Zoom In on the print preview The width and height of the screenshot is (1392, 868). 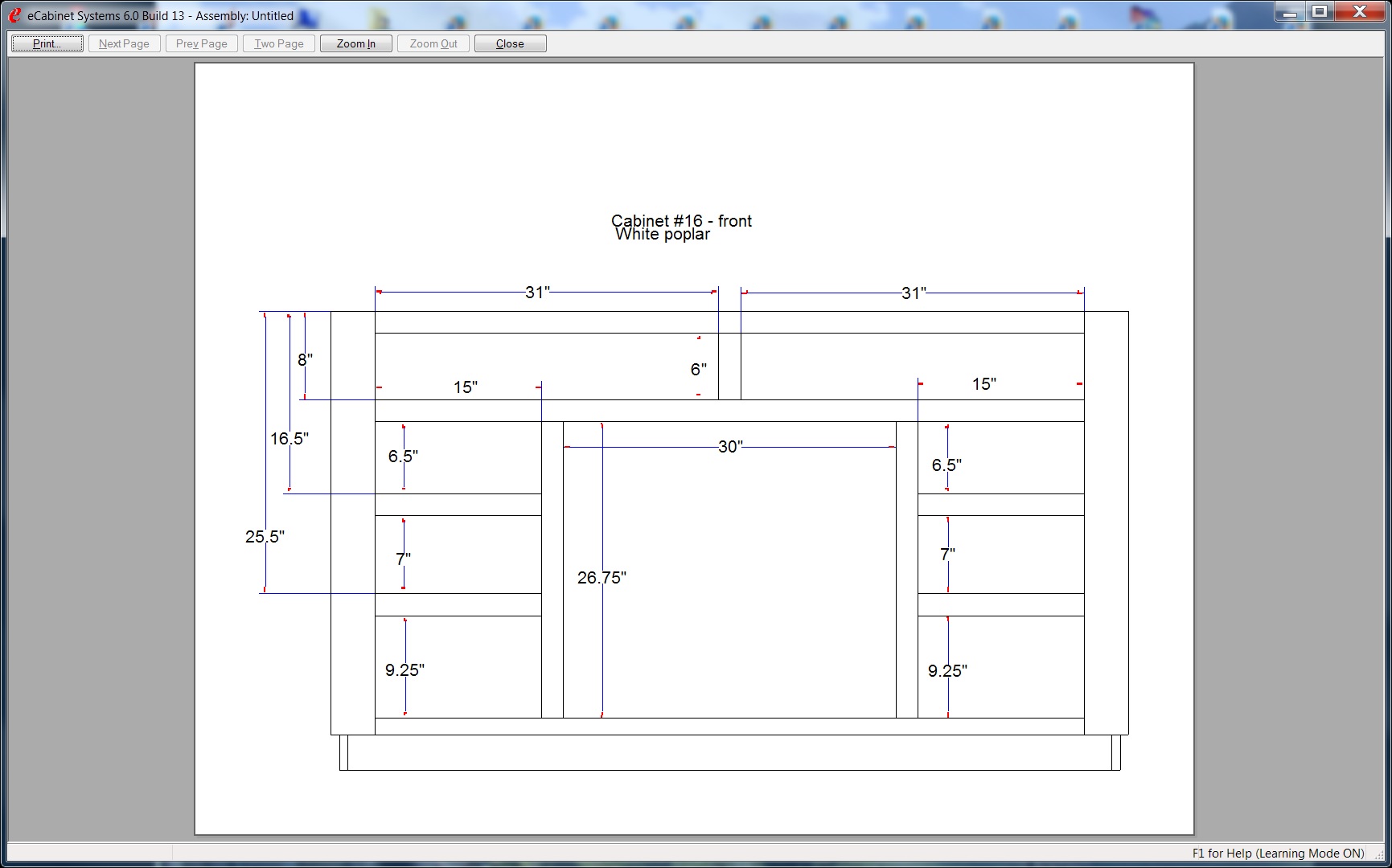point(355,43)
